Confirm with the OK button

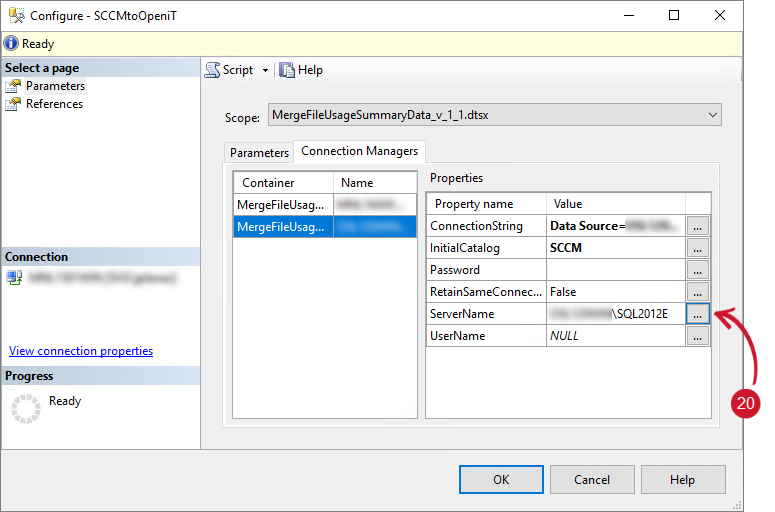[501, 479]
